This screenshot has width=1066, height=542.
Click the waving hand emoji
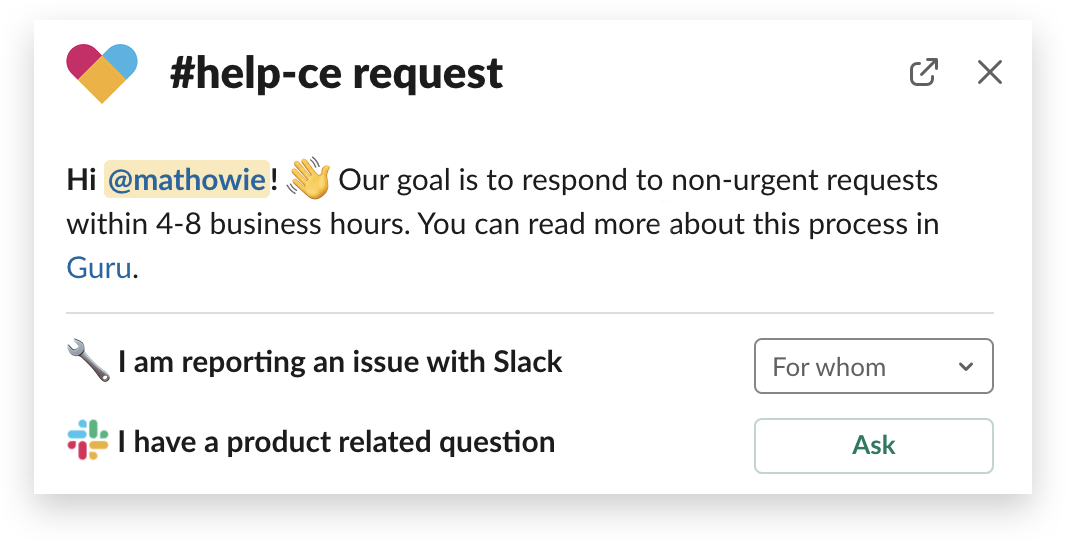click(308, 178)
